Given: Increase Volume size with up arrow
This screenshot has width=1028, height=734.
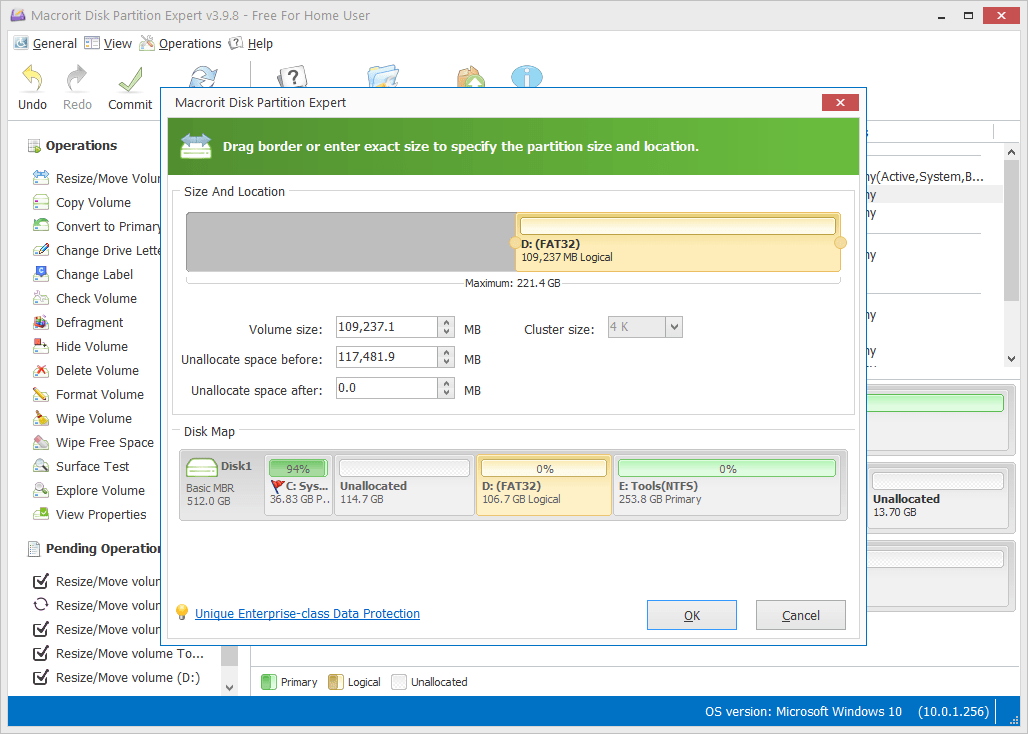Looking at the screenshot, I should point(446,322).
